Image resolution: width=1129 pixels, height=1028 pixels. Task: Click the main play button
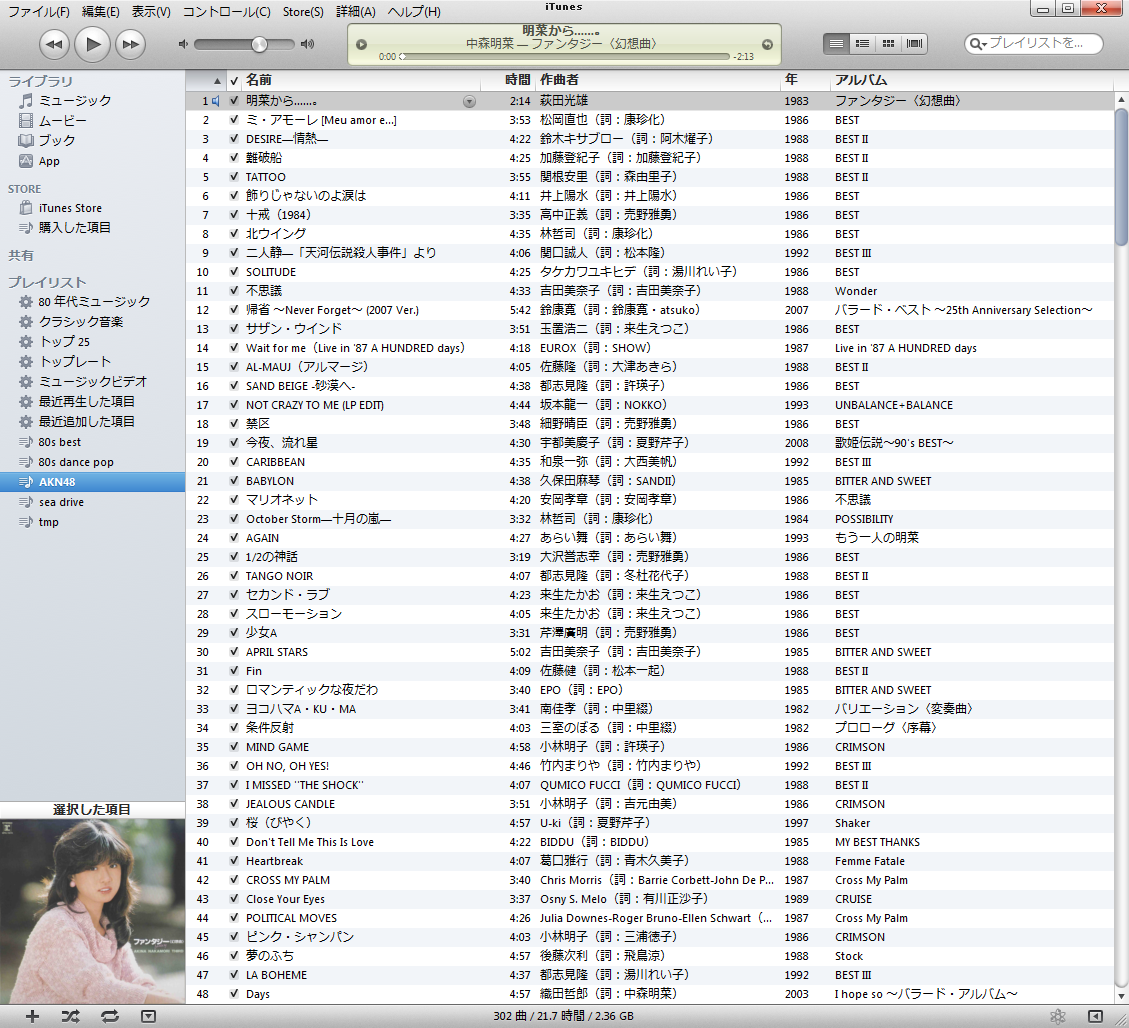coord(92,44)
